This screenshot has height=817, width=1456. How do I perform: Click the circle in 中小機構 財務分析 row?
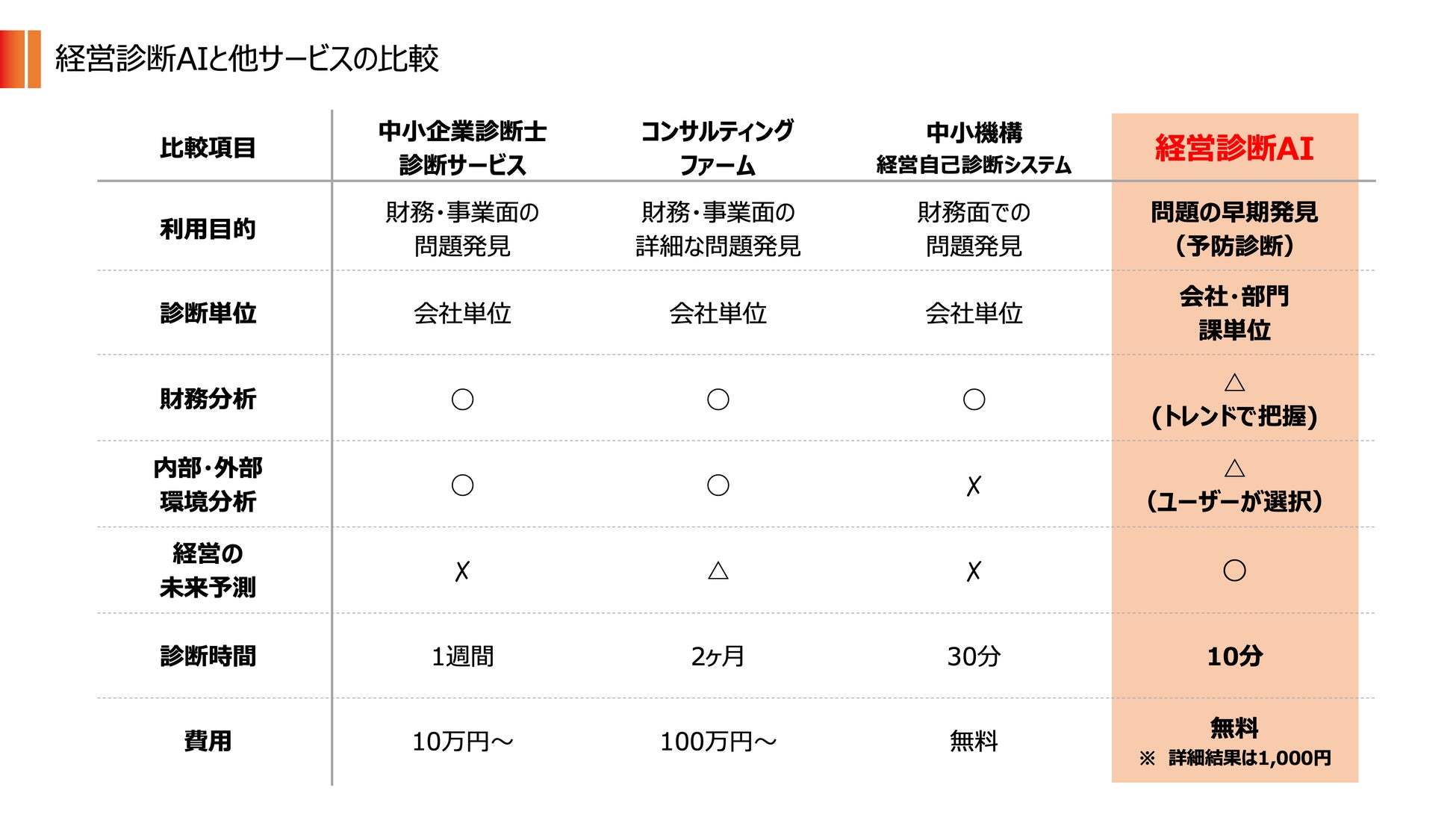click(974, 400)
